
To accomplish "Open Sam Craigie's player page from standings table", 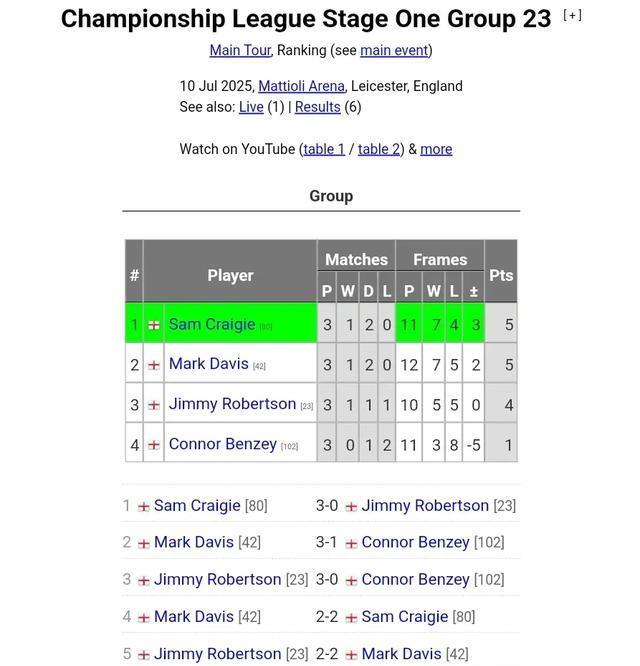I will pyautogui.click(x=212, y=324).
